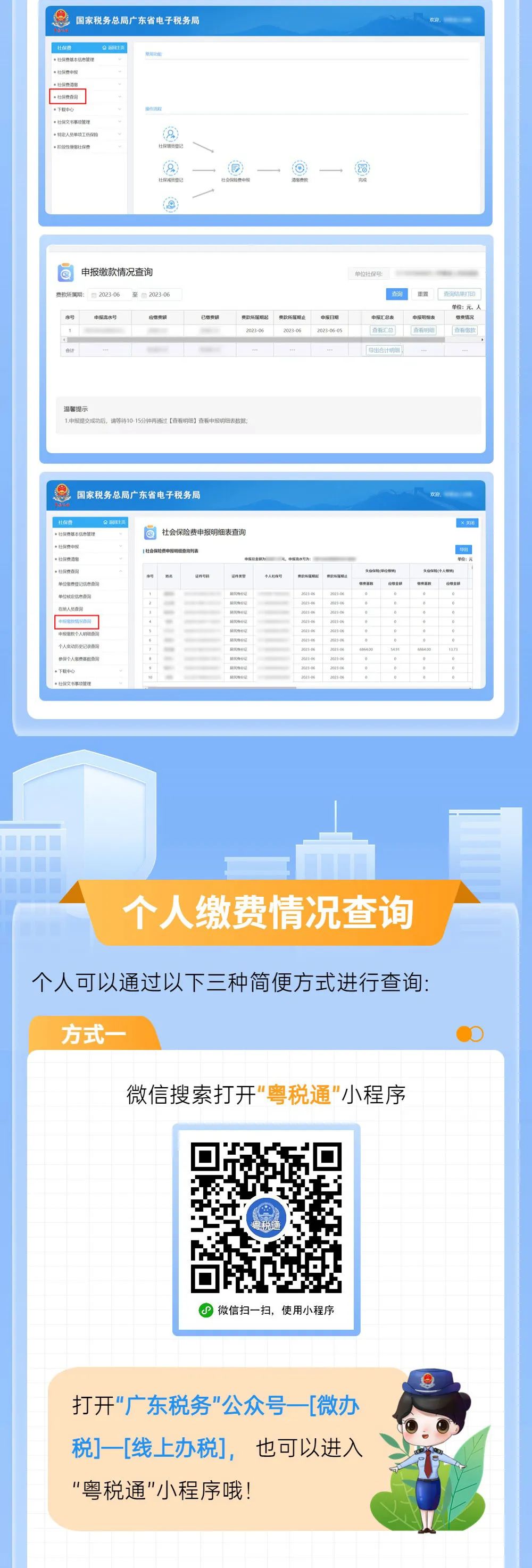Select the 清缴费款 flow step icon
This screenshot has width=532, height=1568.
click(x=300, y=168)
